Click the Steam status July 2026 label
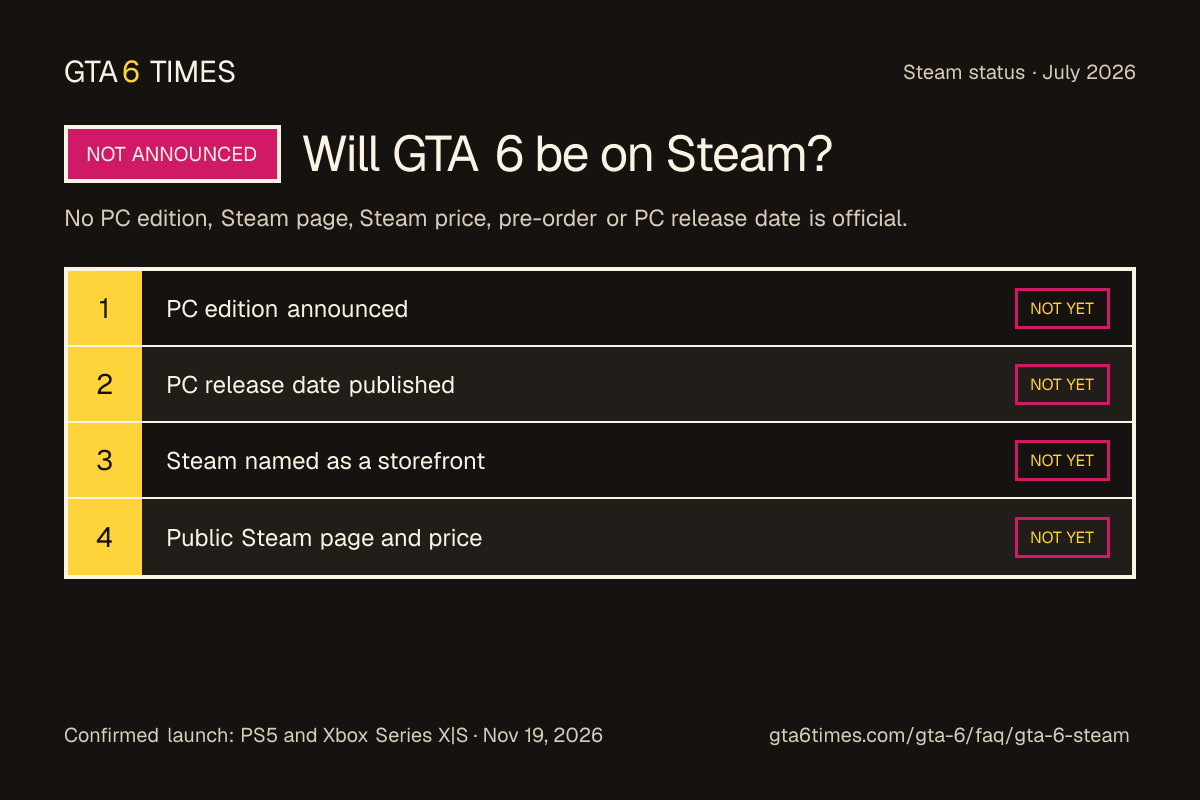This screenshot has height=800, width=1200. 1019,72
